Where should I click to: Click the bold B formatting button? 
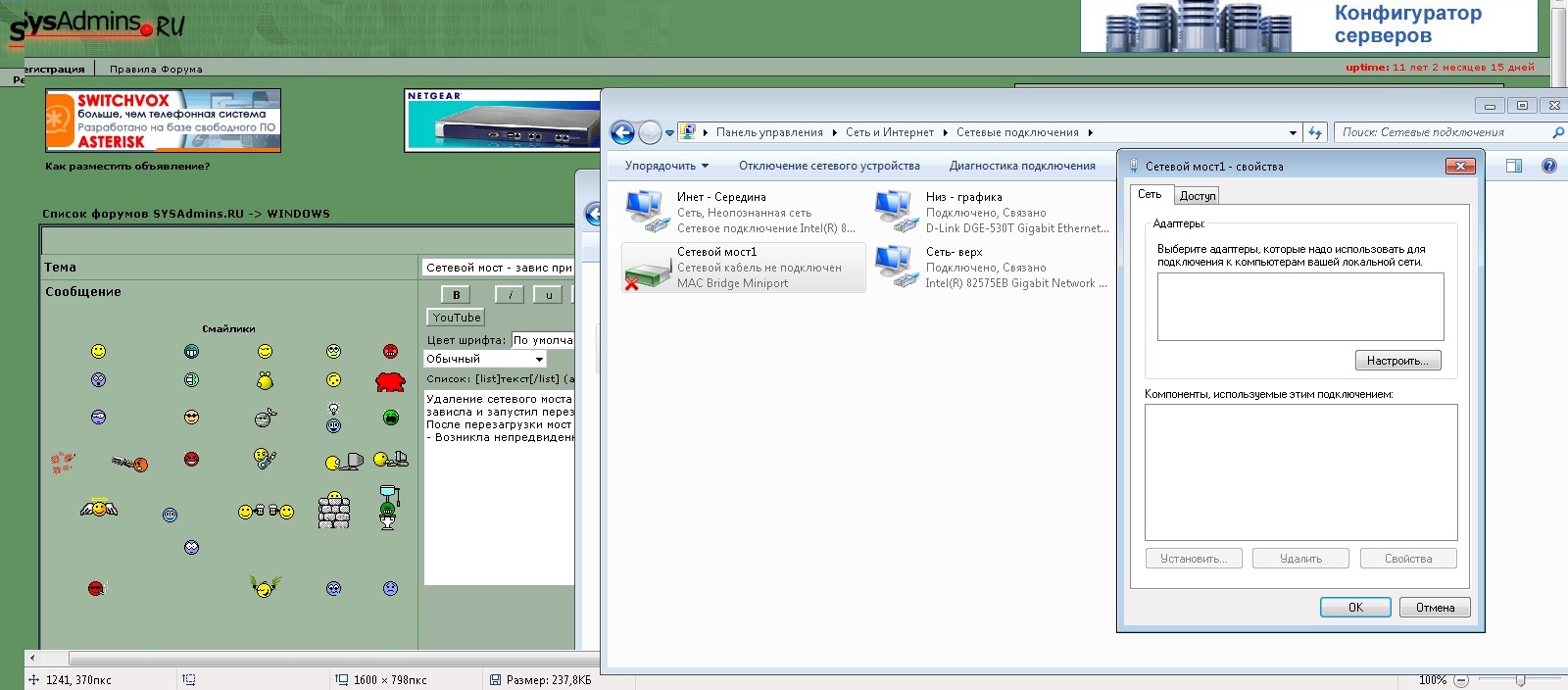point(456,295)
